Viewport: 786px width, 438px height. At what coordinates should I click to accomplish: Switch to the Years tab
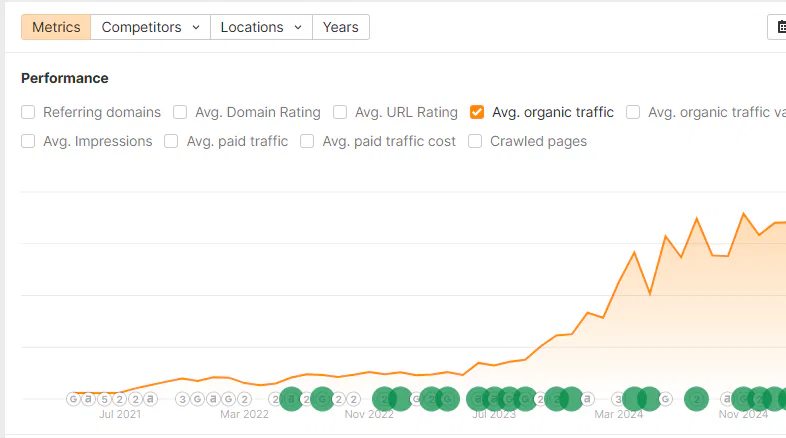340,27
